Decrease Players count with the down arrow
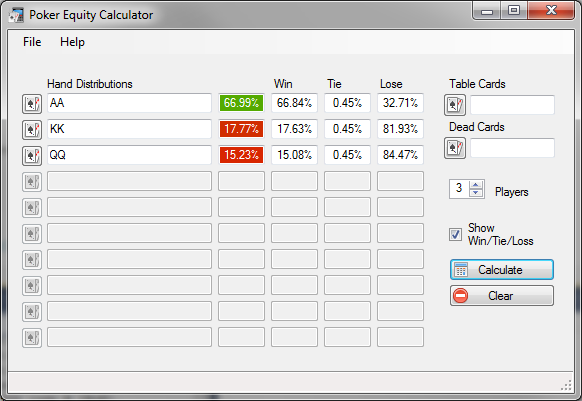Screen dimensions: 582x401 [x=475, y=193]
